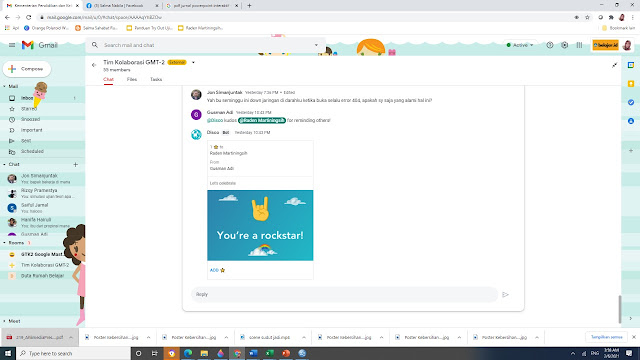Click the Compose button
The width and height of the screenshot is (640, 360).
coord(27,69)
